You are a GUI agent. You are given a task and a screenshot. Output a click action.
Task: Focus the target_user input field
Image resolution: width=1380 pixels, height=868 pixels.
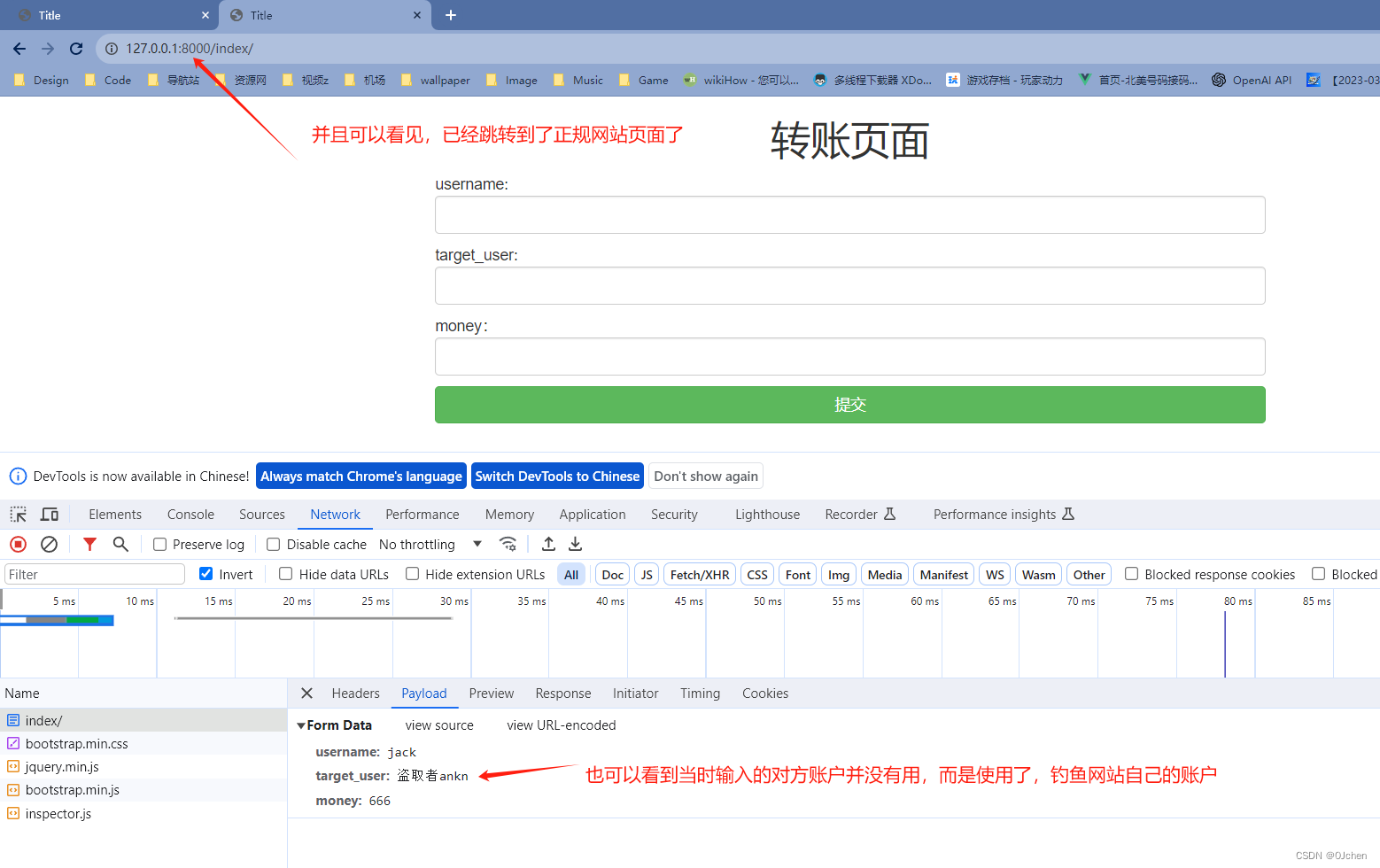pos(850,286)
